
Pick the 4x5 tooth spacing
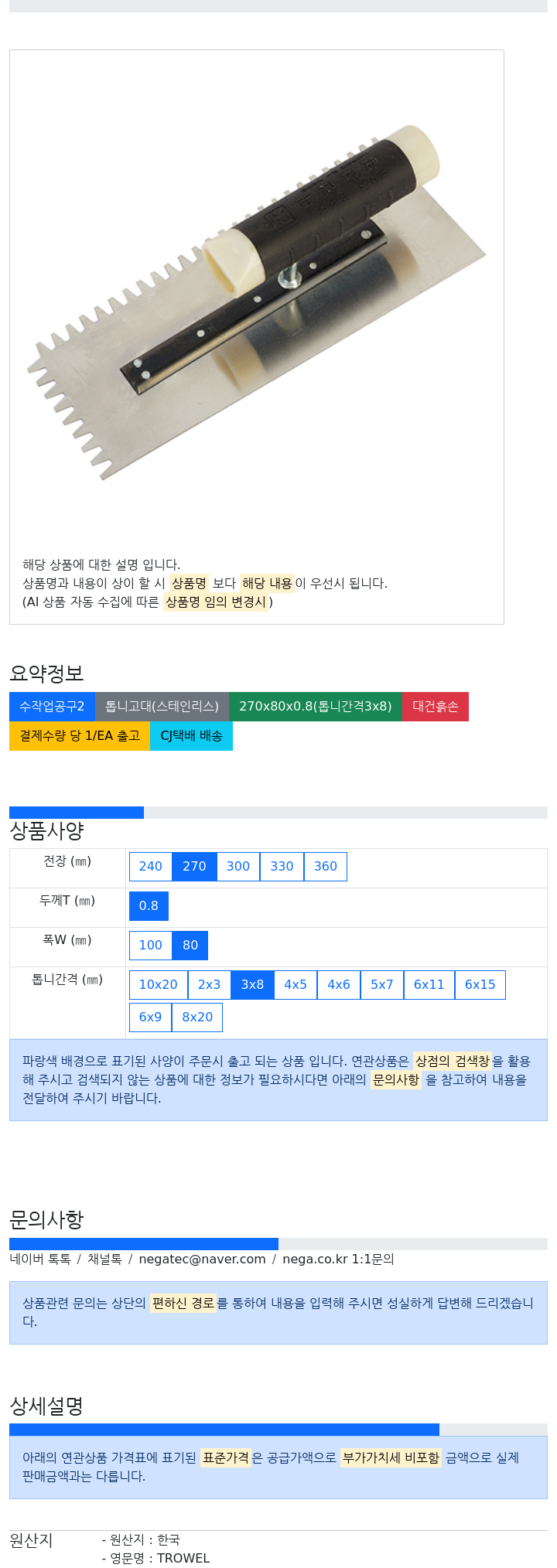296,985
